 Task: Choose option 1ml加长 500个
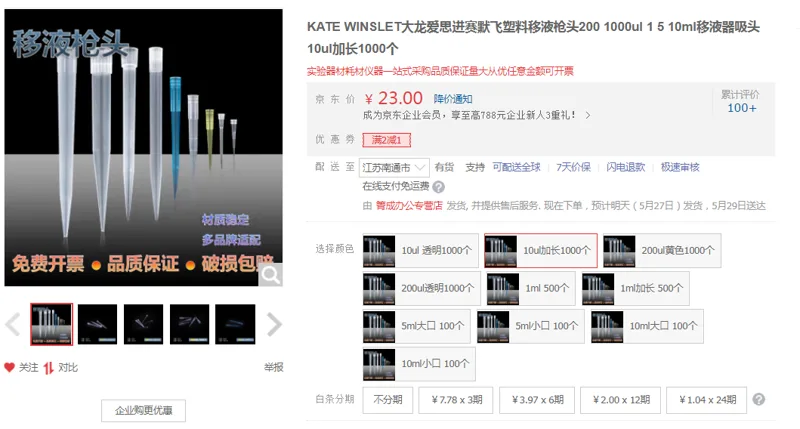[x=635, y=288]
